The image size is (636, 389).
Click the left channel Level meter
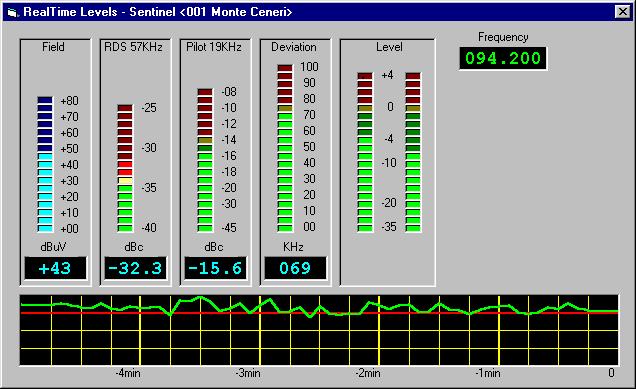365,152
